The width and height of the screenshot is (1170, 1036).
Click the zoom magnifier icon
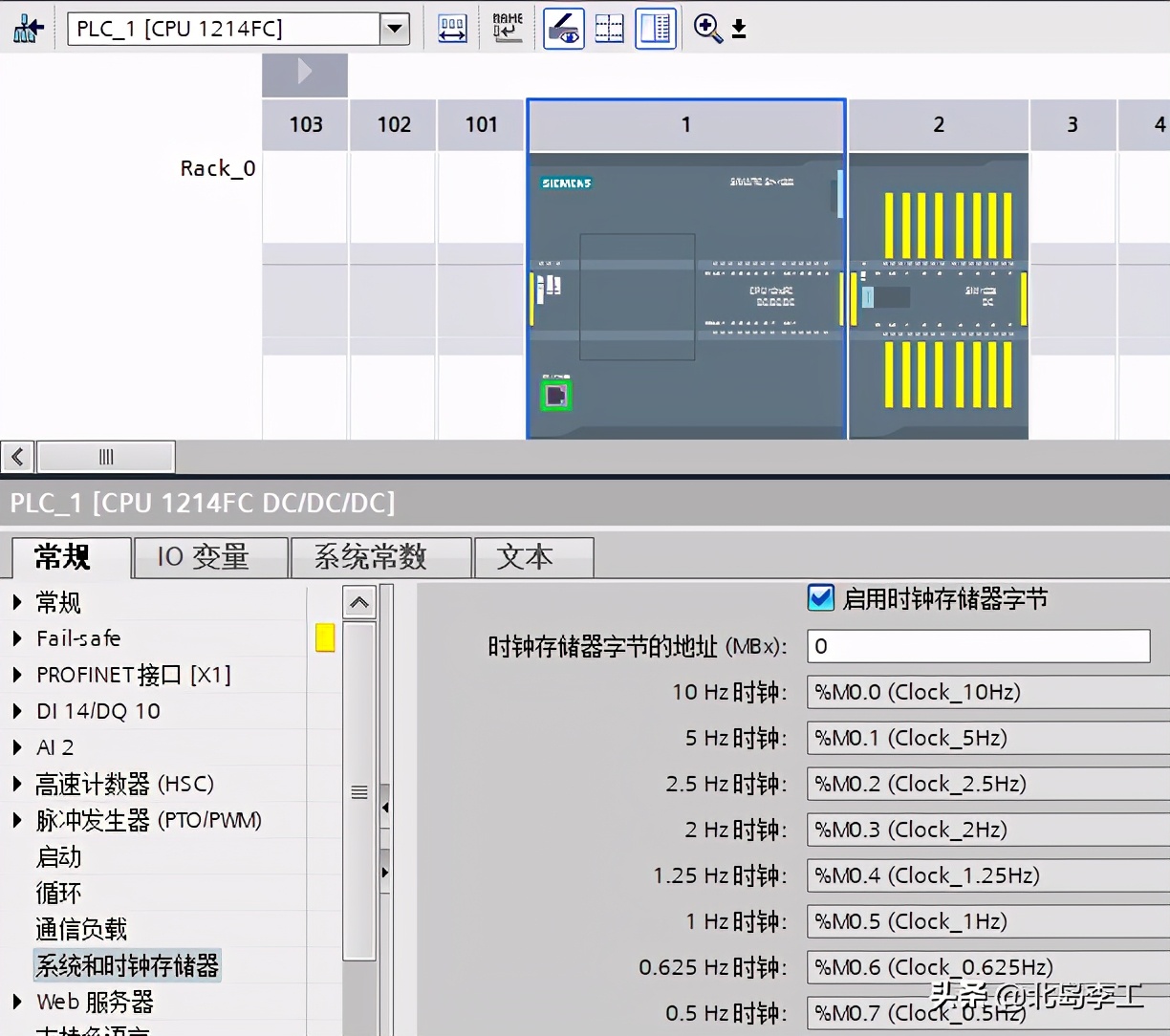pyautogui.click(x=707, y=29)
